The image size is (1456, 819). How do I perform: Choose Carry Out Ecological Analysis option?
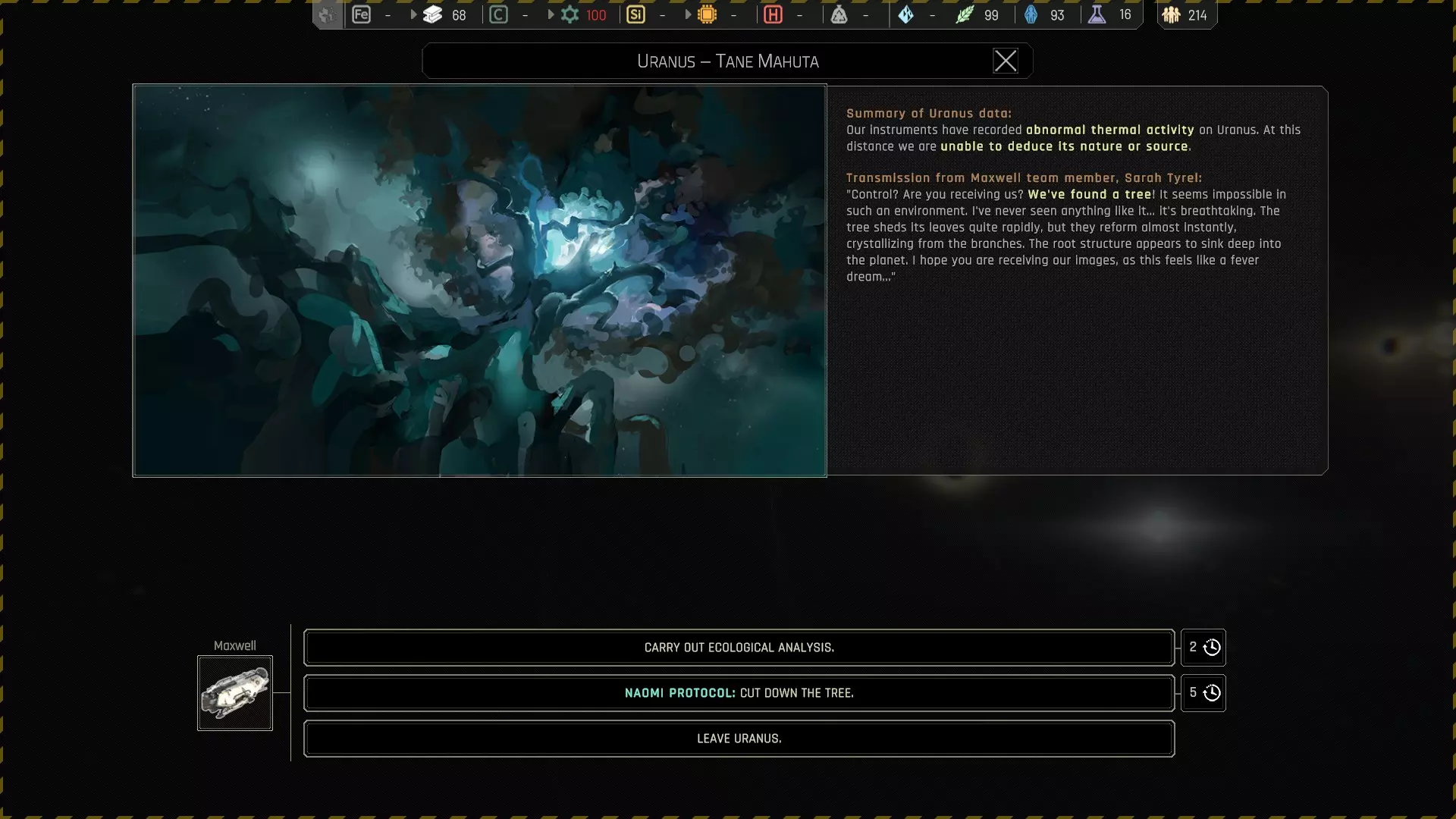739,648
